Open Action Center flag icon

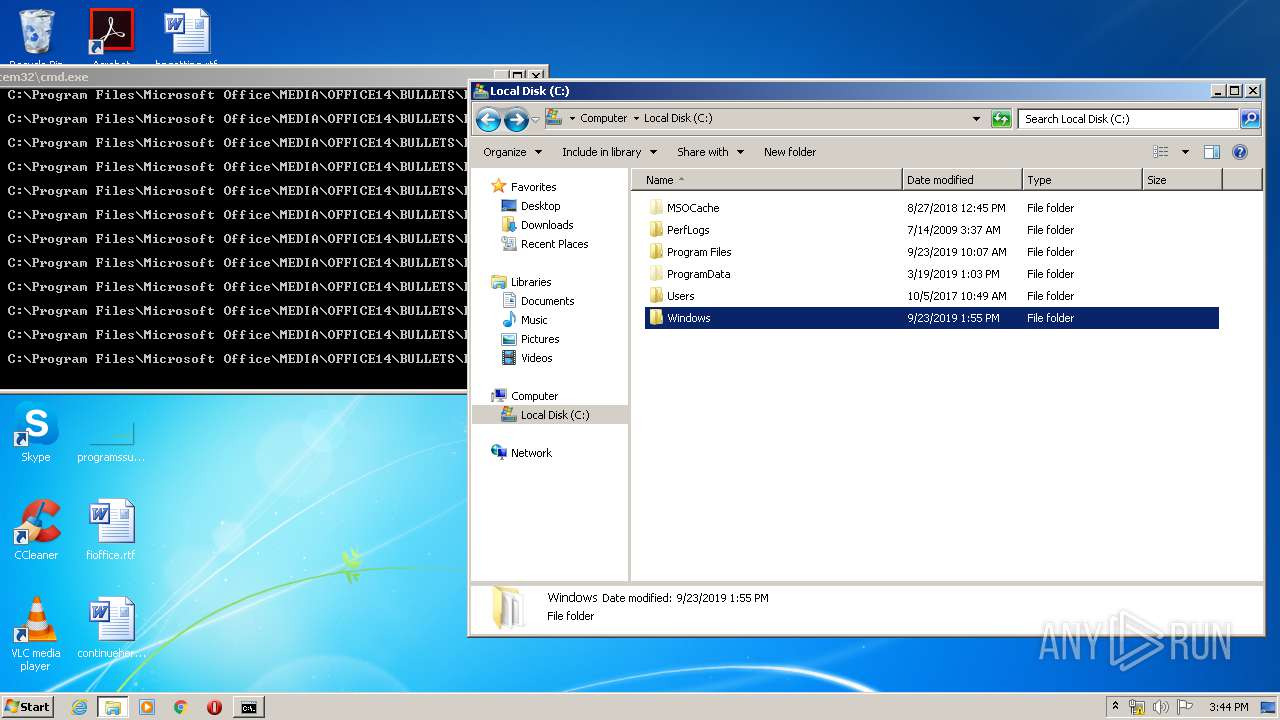[x=1185, y=707]
